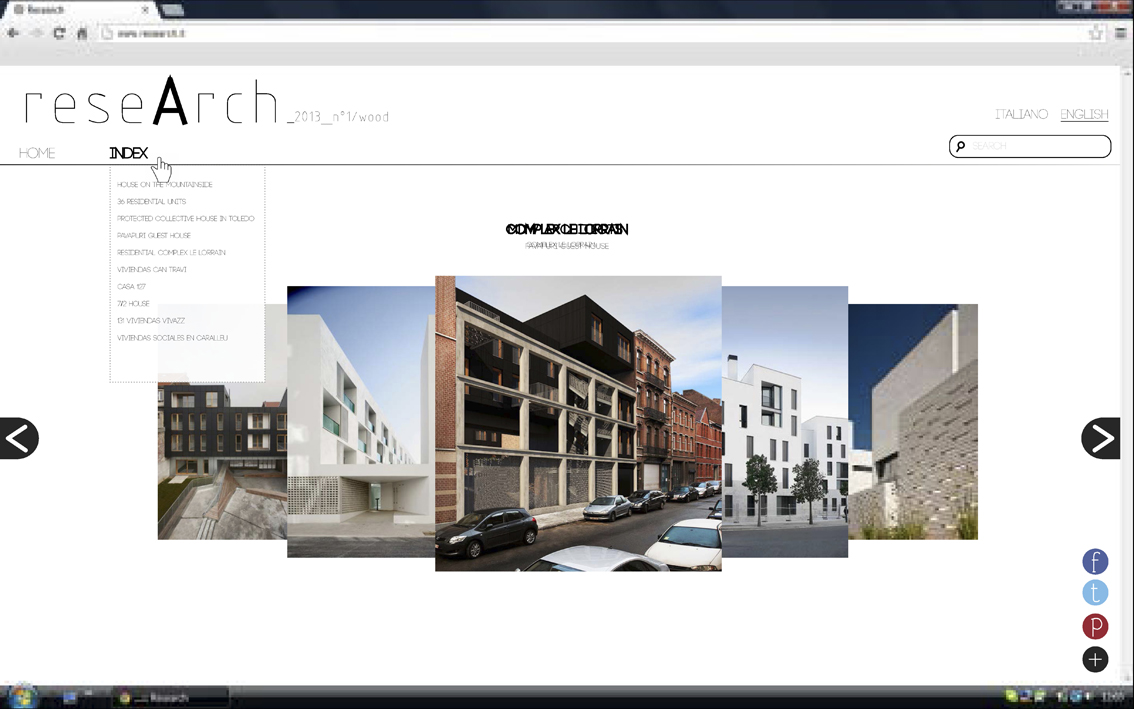Click the next slide arrow
The height and width of the screenshot is (709, 1134).
click(1100, 438)
